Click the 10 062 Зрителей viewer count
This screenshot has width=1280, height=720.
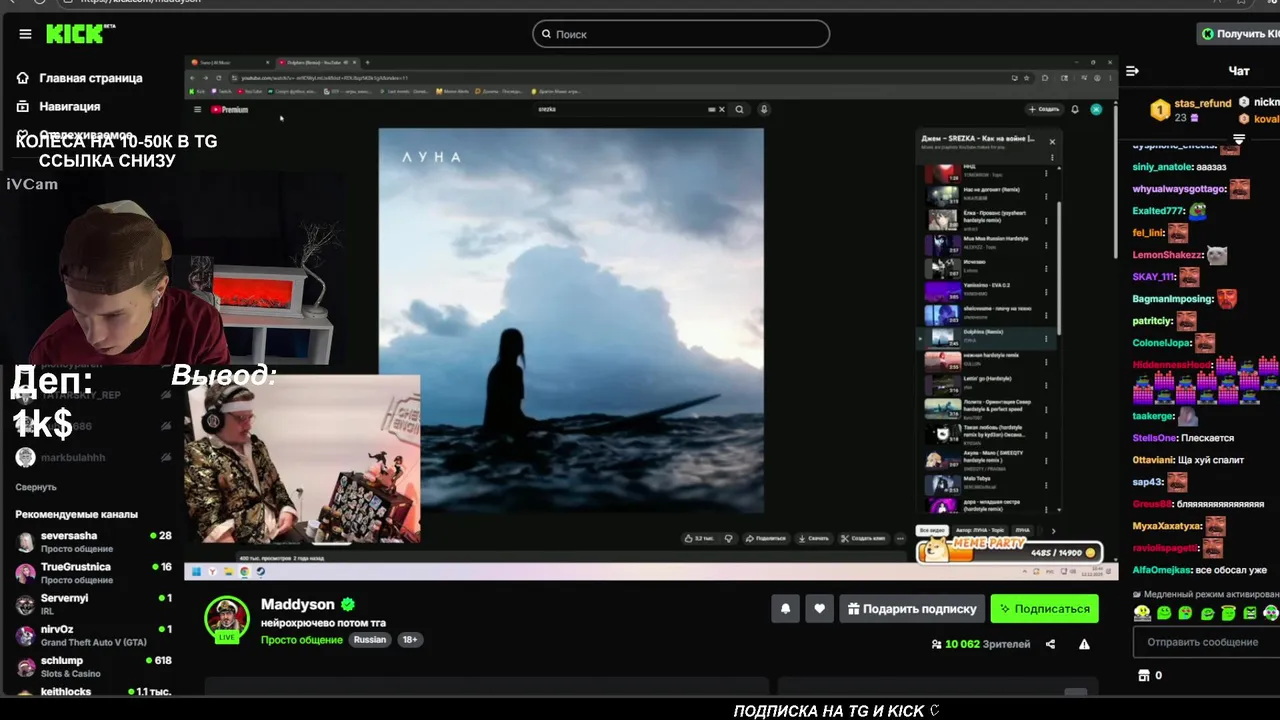pos(980,644)
